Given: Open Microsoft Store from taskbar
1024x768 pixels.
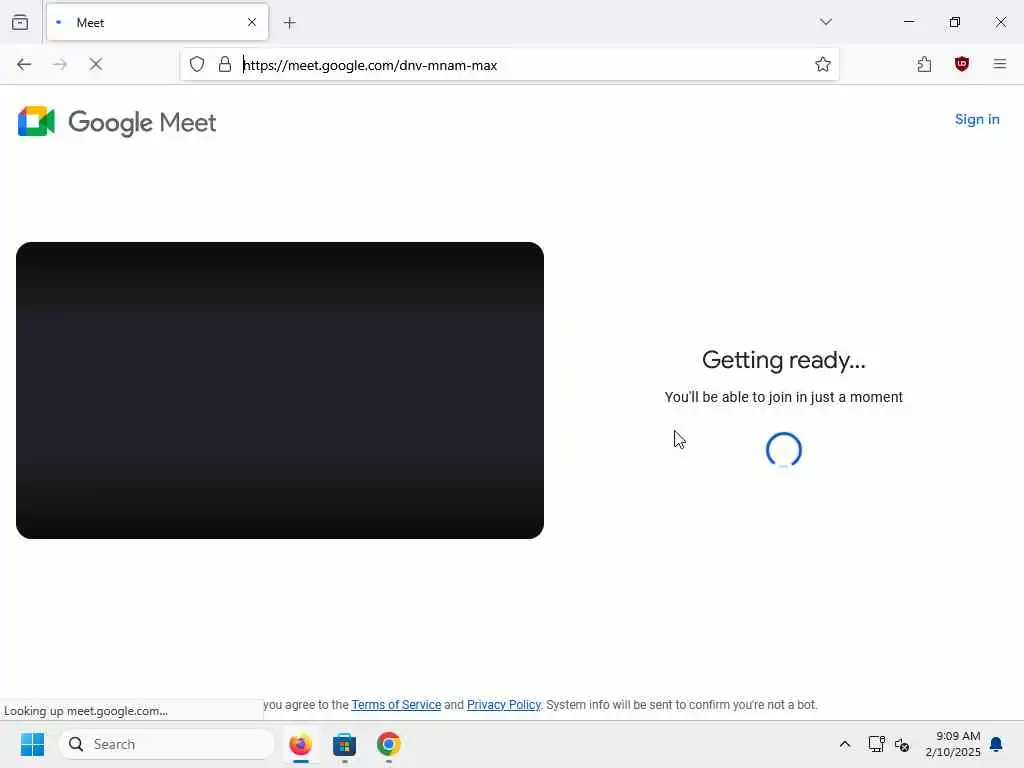Looking at the screenshot, I should [x=344, y=744].
